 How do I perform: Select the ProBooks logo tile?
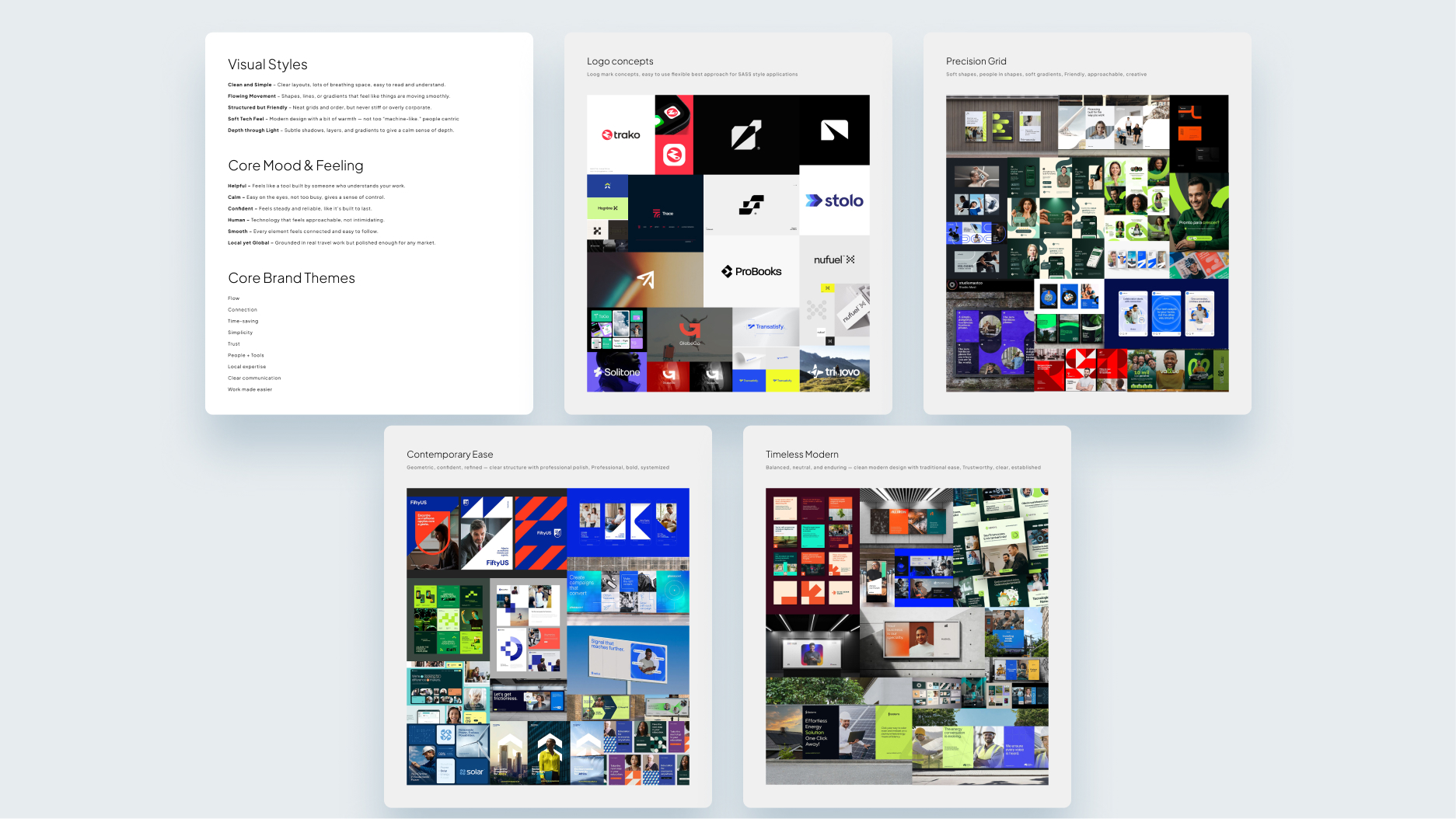(x=751, y=271)
